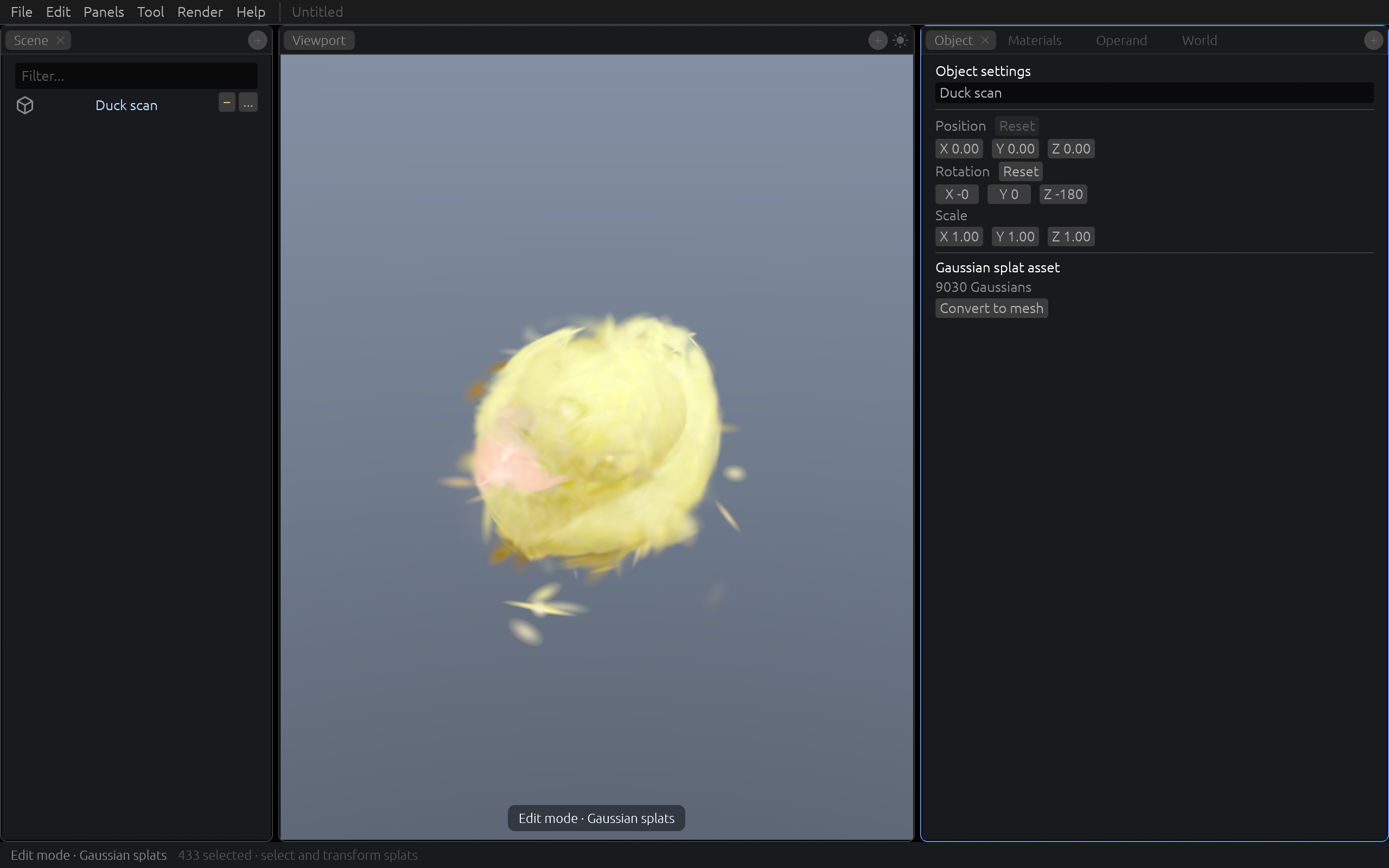Image resolution: width=1389 pixels, height=868 pixels.
Task: Click the Untitled document title
Action: coord(317,11)
